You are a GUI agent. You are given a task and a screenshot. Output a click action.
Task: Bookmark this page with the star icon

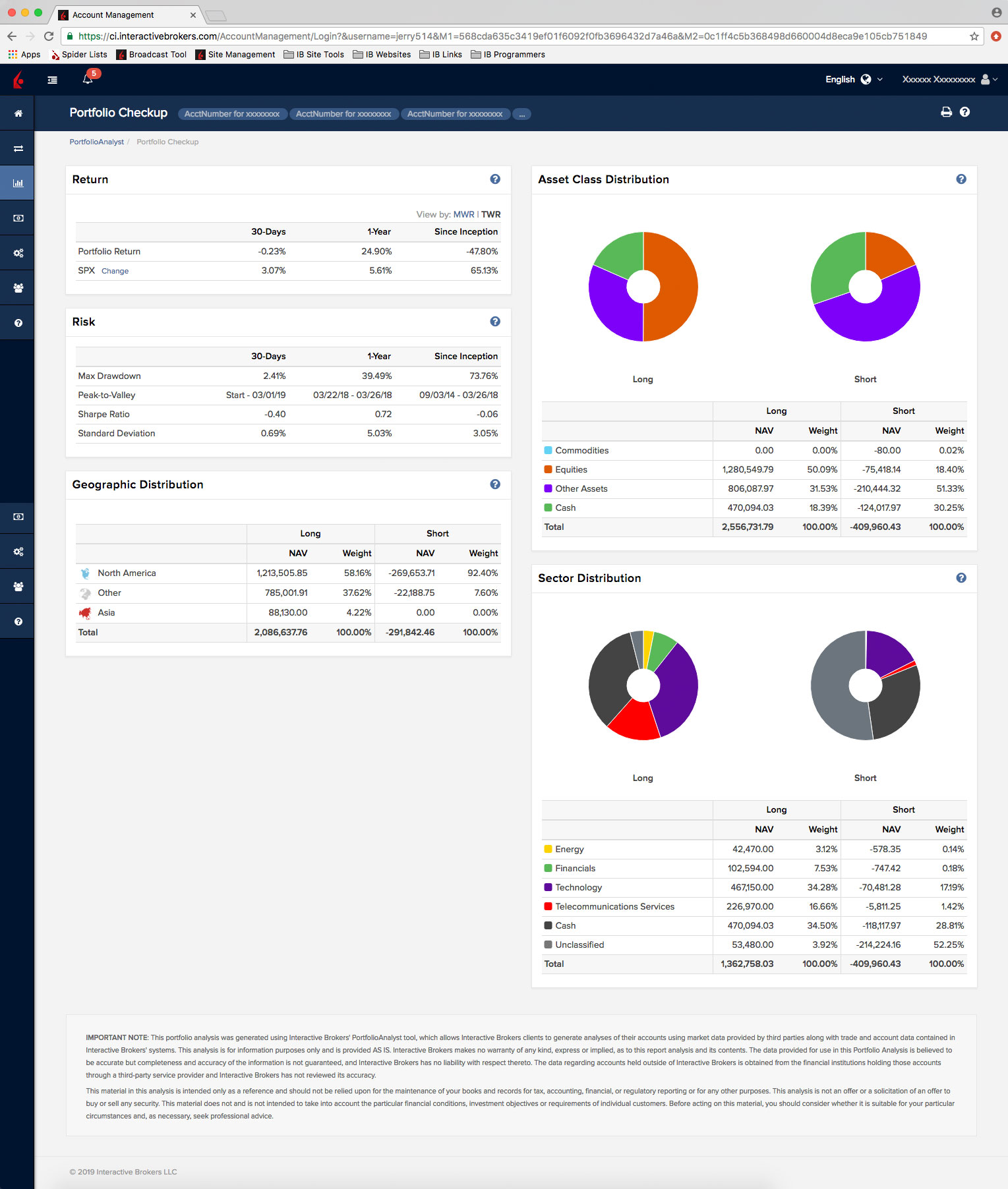tap(974, 36)
